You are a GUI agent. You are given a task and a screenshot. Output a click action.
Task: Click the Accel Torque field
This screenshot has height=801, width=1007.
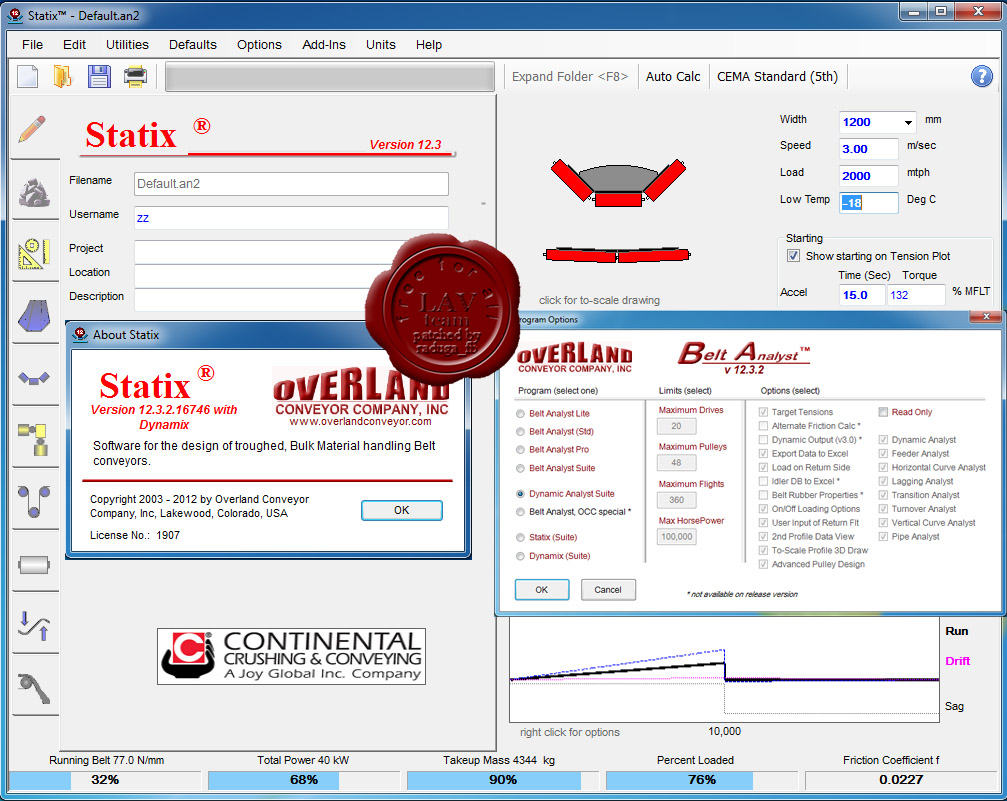[x=916, y=295]
